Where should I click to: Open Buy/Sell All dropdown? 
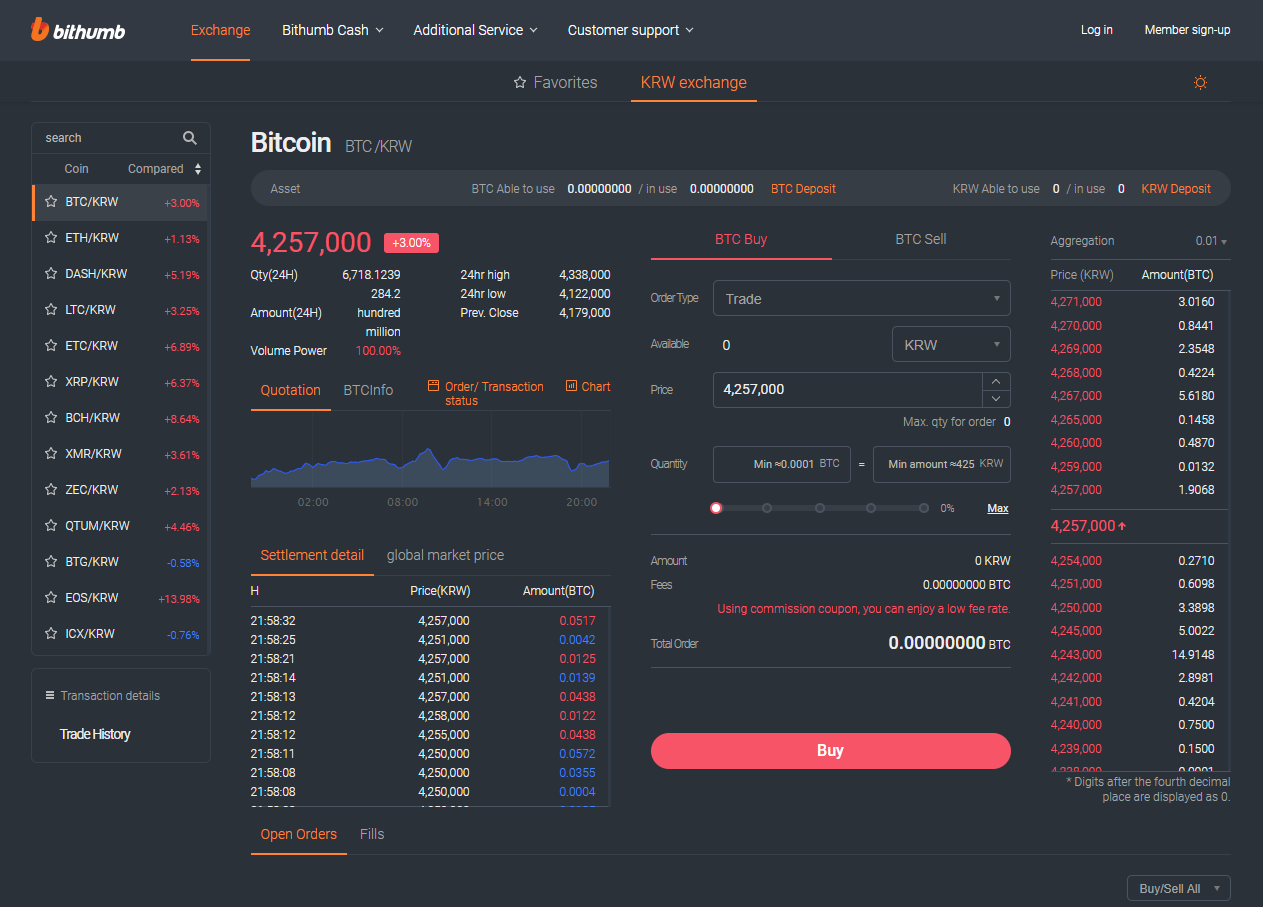[1178, 888]
